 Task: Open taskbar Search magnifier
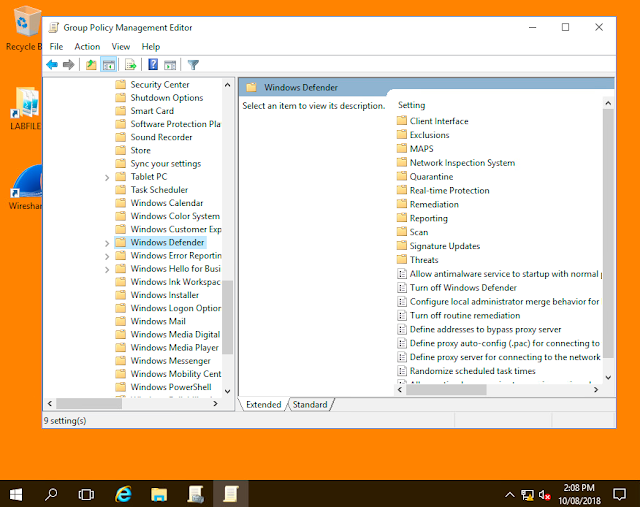[x=51, y=494]
